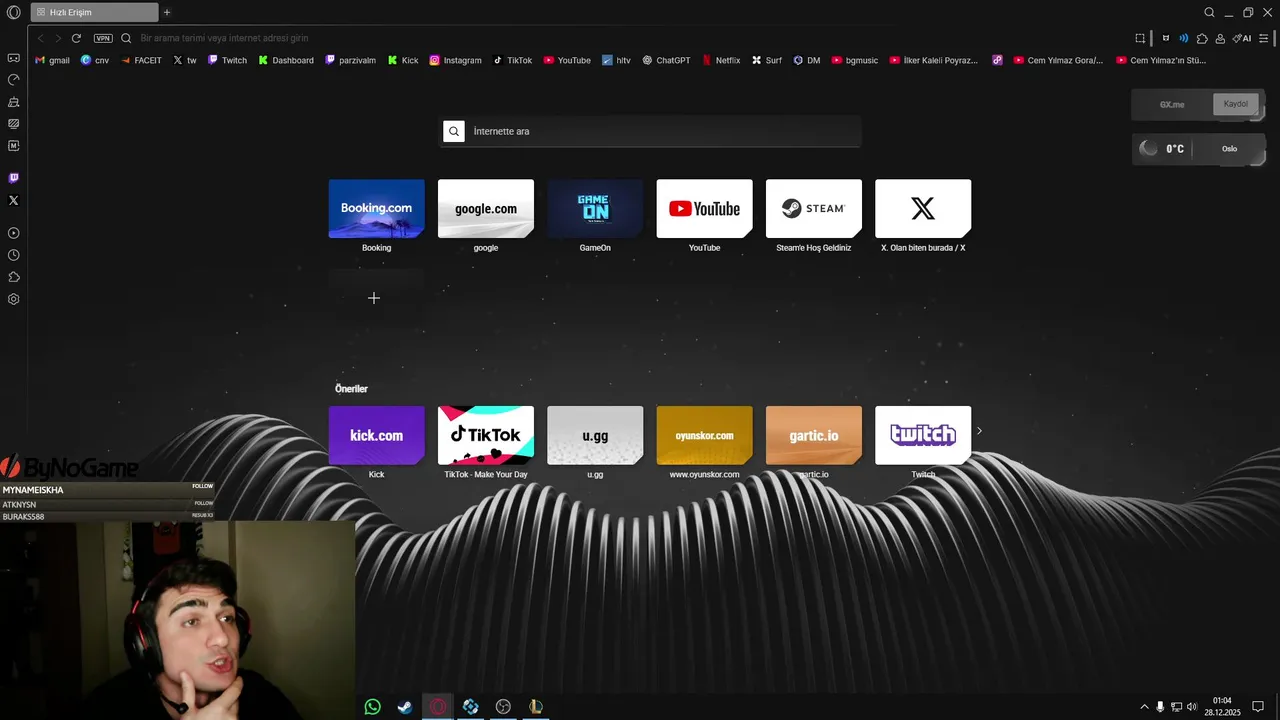Open GX Cleaner broom icon
The height and width of the screenshot is (720, 1280).
coord(13,102)
